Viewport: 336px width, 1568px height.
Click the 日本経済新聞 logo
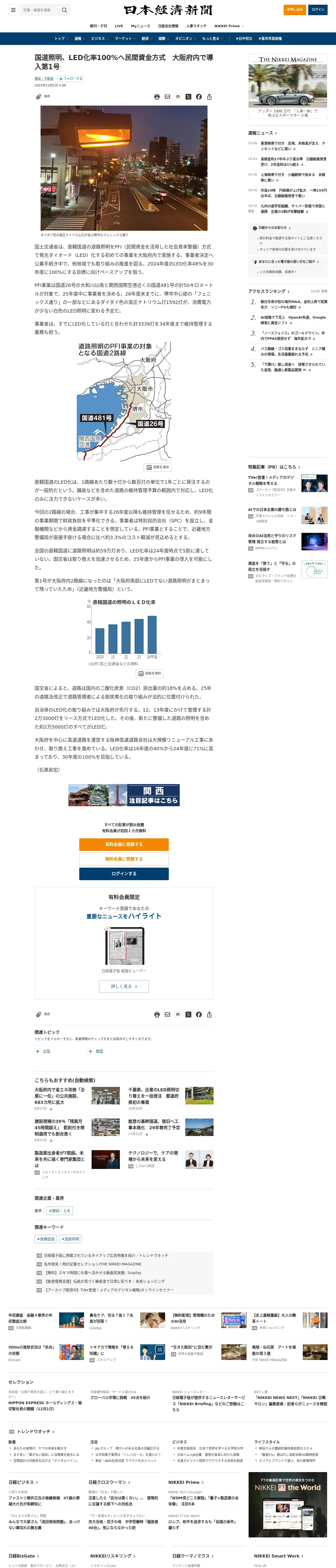(x=168, y=10)
